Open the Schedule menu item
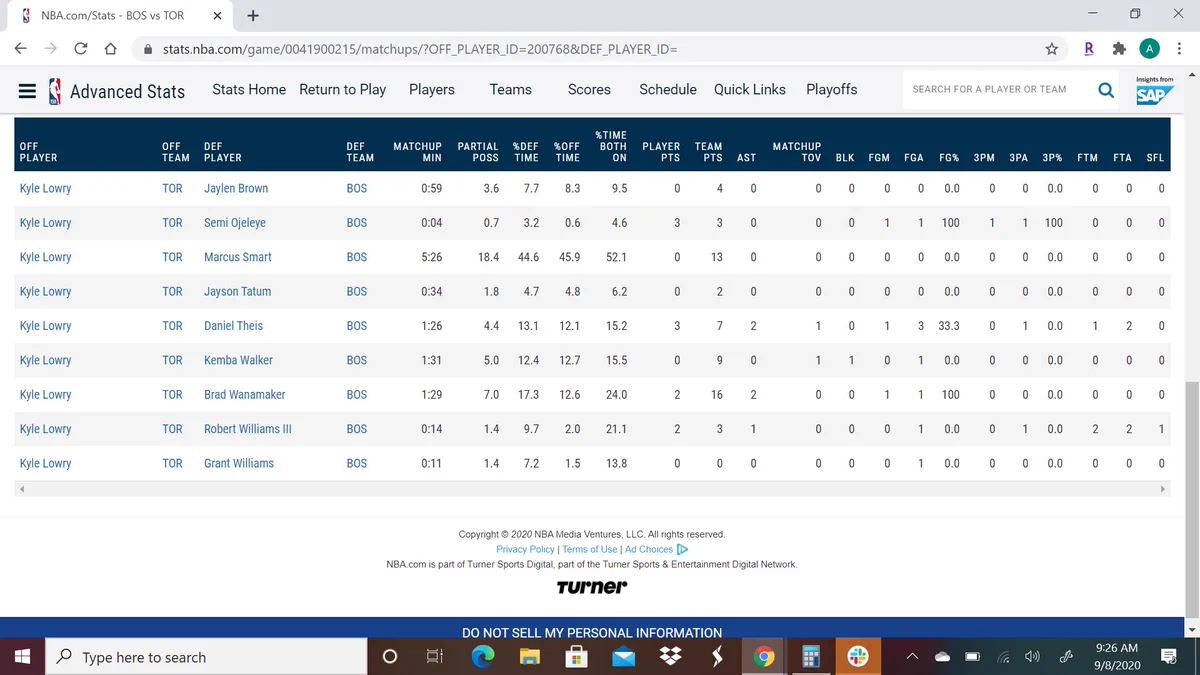1200x675 pixels. pos(668,89)
